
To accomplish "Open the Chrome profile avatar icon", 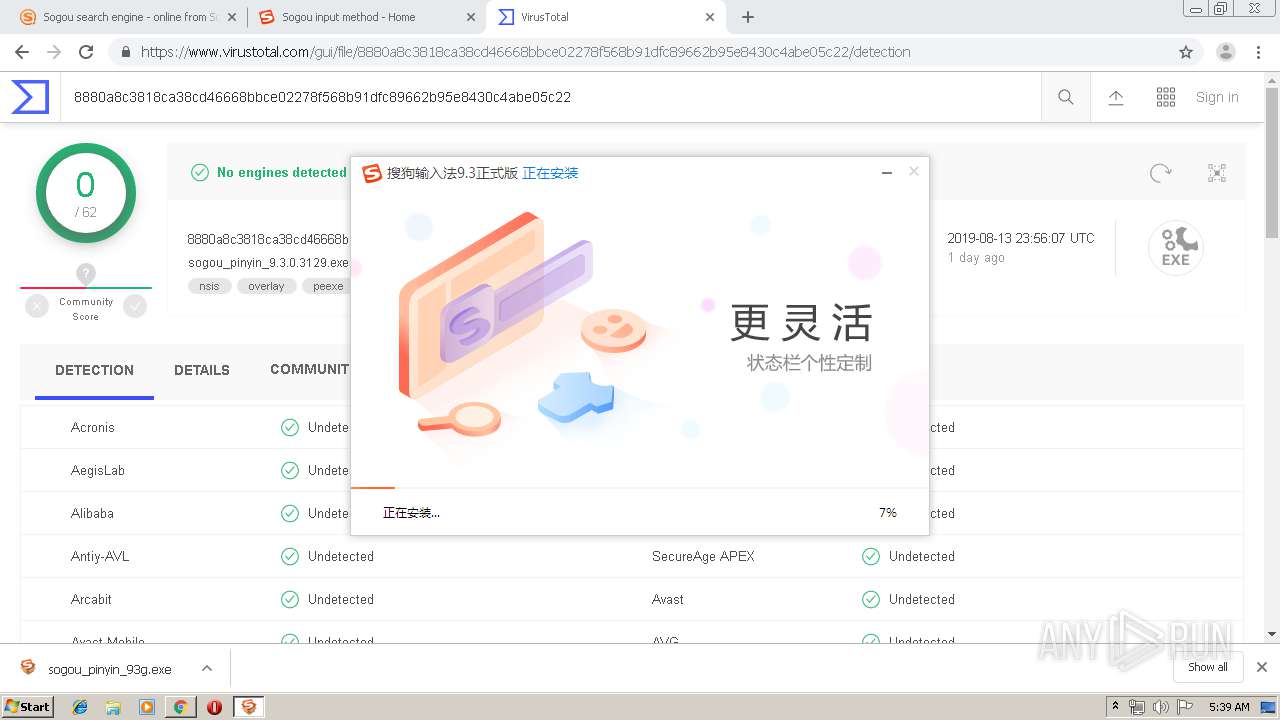I will 1226,52.
